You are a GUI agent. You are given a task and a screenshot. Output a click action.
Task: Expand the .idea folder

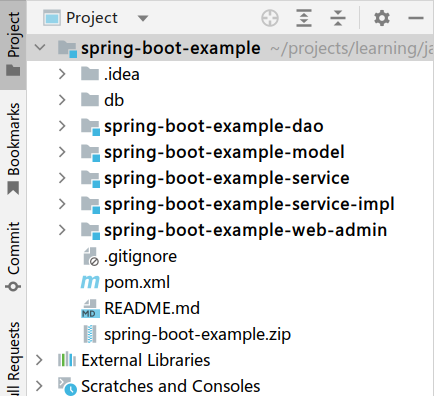pos(62,74)
